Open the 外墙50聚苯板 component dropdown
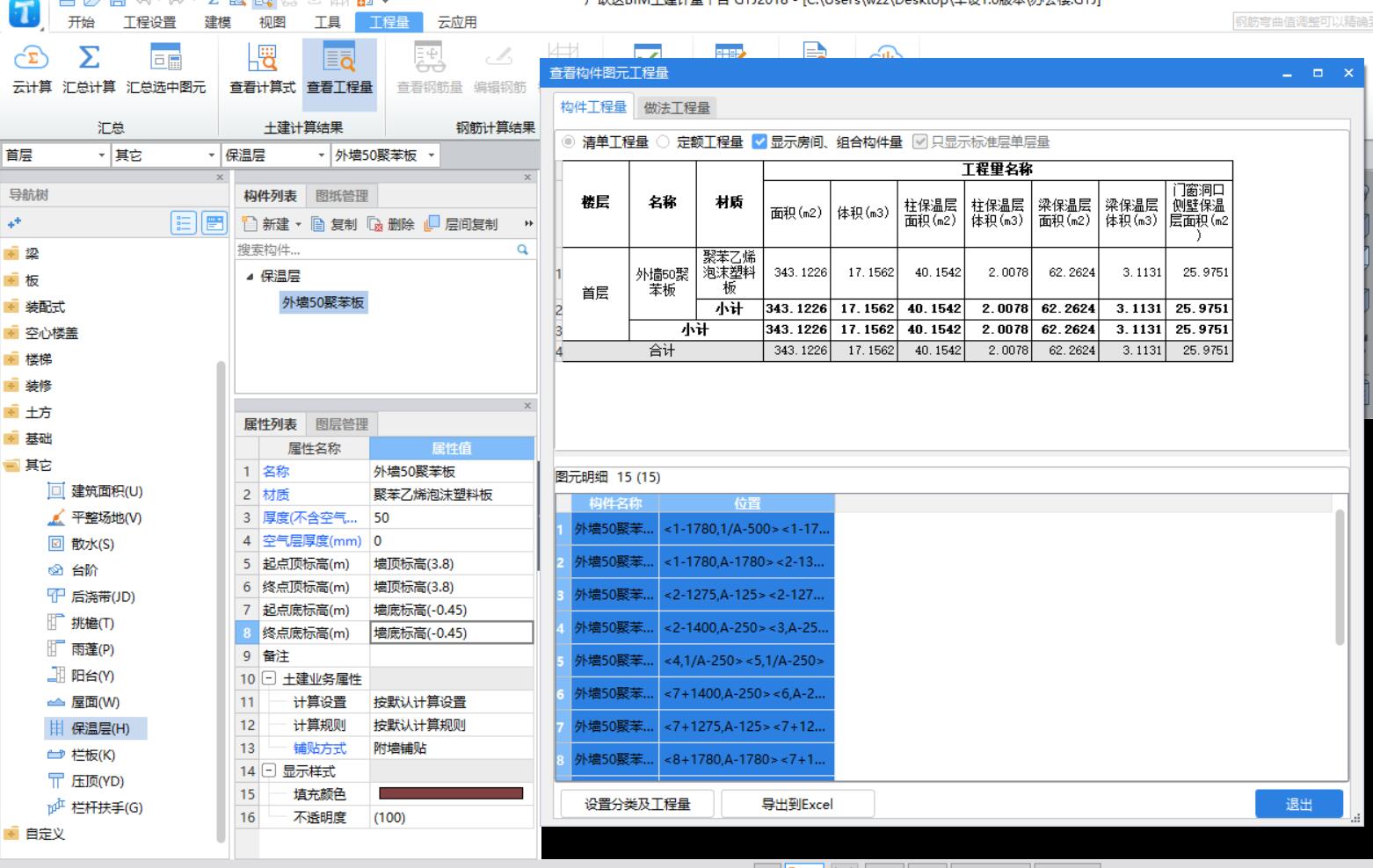Screen dimensions: 1373x868 431,156
